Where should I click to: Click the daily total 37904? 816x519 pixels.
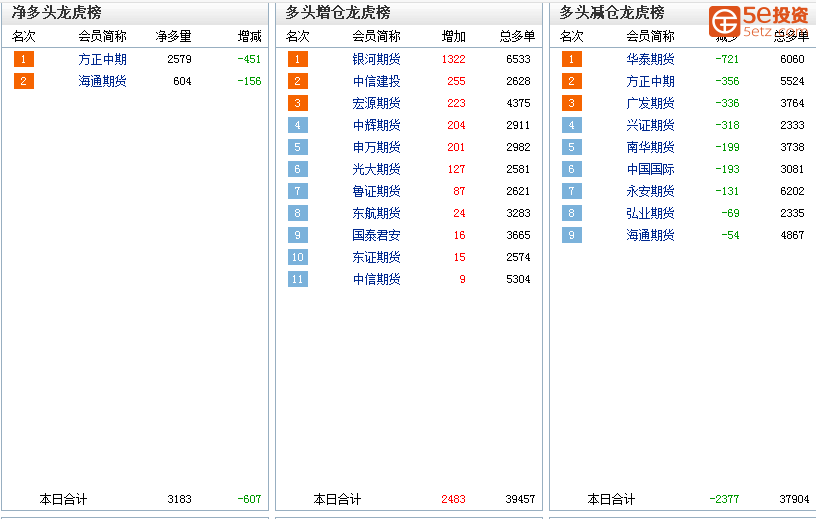[x=794, y=499]
